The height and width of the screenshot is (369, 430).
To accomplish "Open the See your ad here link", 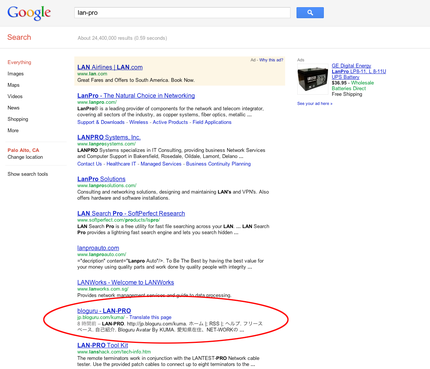I will point(315,104).
